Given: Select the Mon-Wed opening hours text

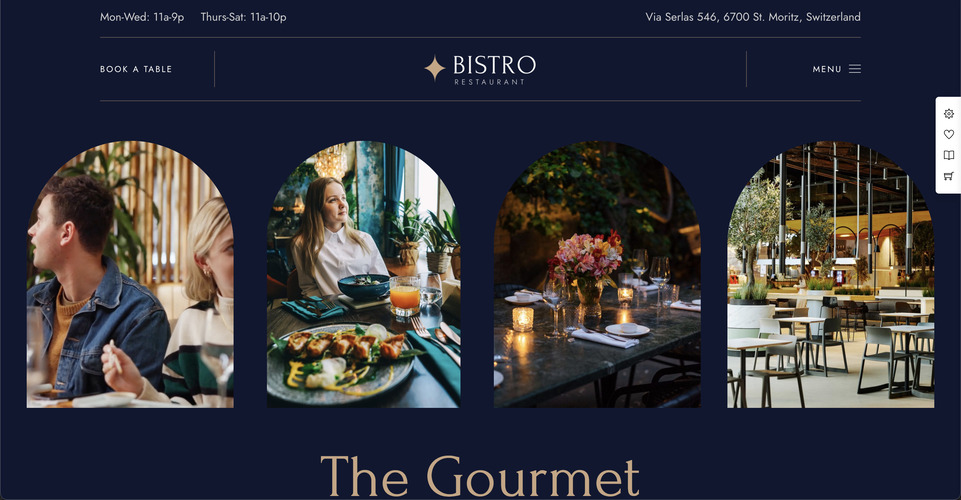Looking at the screenshot, I should [x=142, y=17].
